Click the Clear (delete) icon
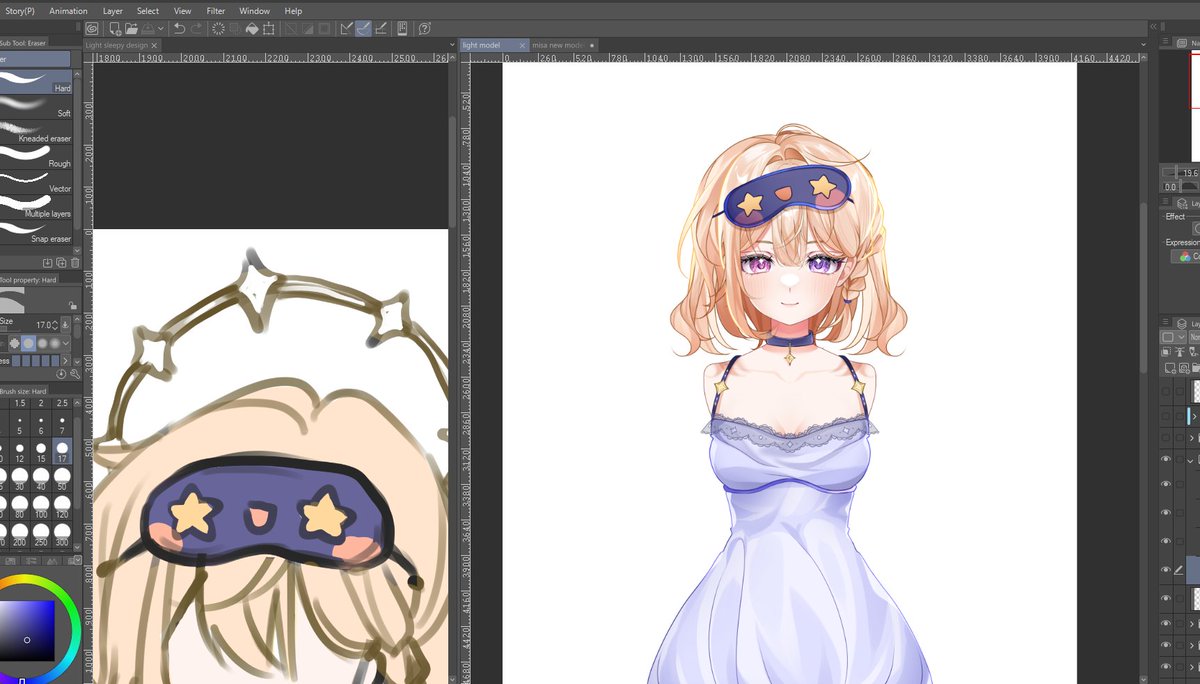Screen dimensions: 1200x684 coord(218,29)
